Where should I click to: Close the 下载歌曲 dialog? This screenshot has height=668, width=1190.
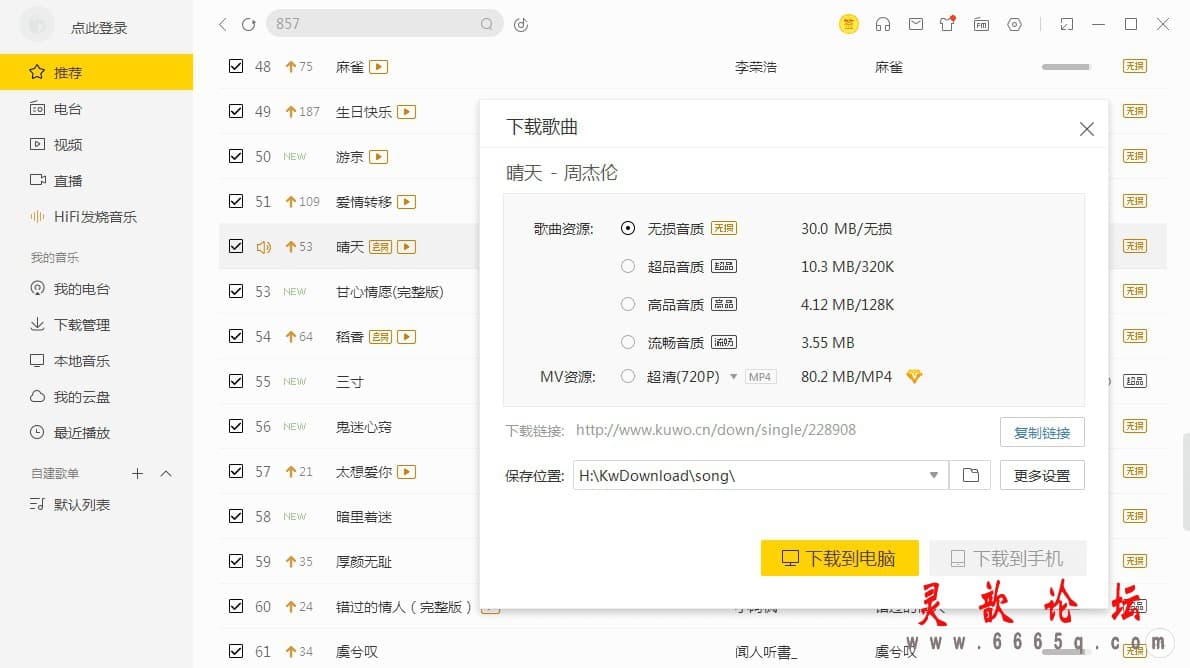coord(1087,129)
